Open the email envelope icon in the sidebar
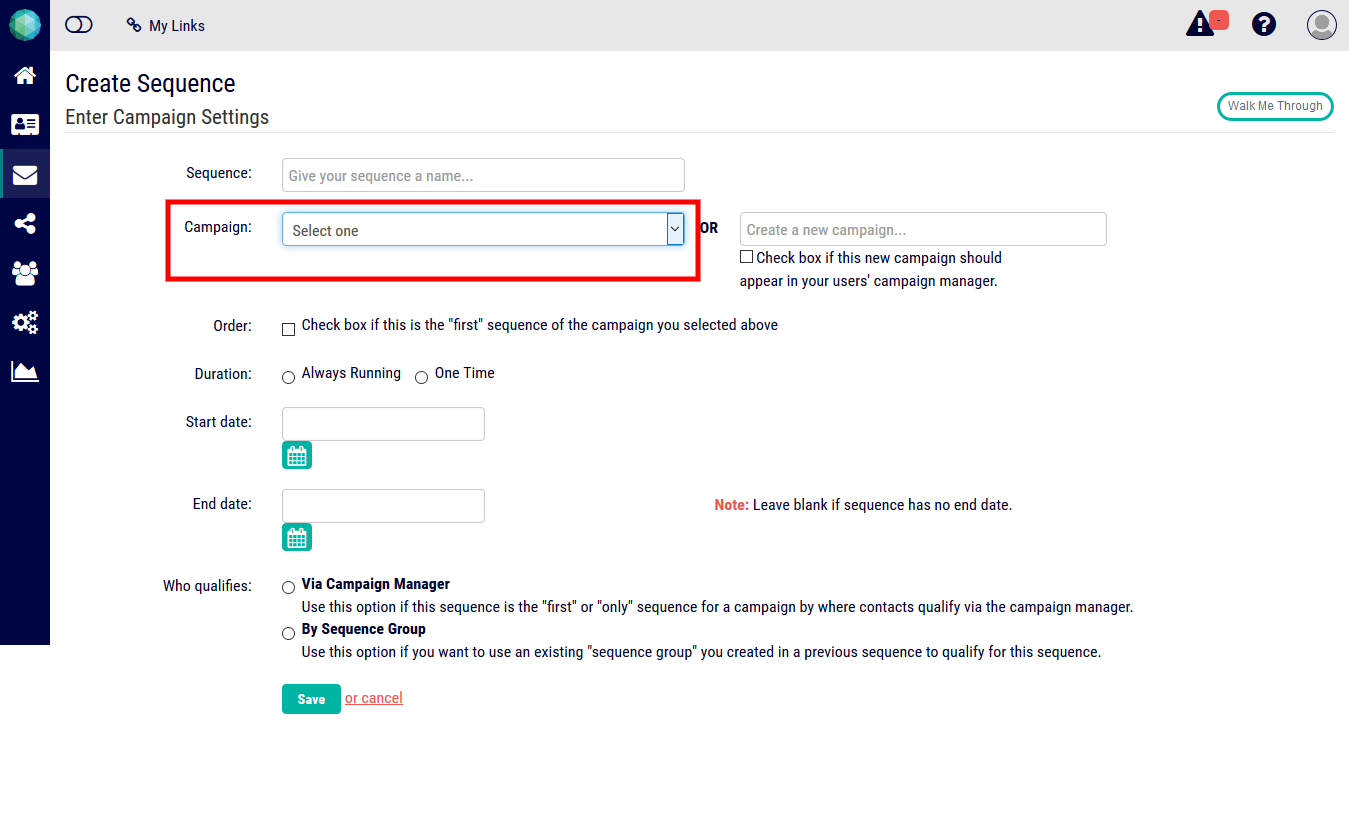The width and height of the screenshot is (1349, 835). pos(25,175)
